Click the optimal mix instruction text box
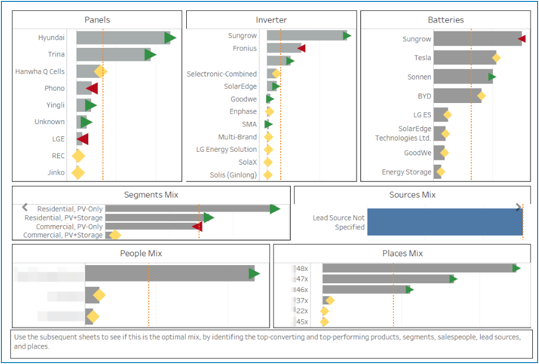The image size is (539, 364). pos(272,344)
